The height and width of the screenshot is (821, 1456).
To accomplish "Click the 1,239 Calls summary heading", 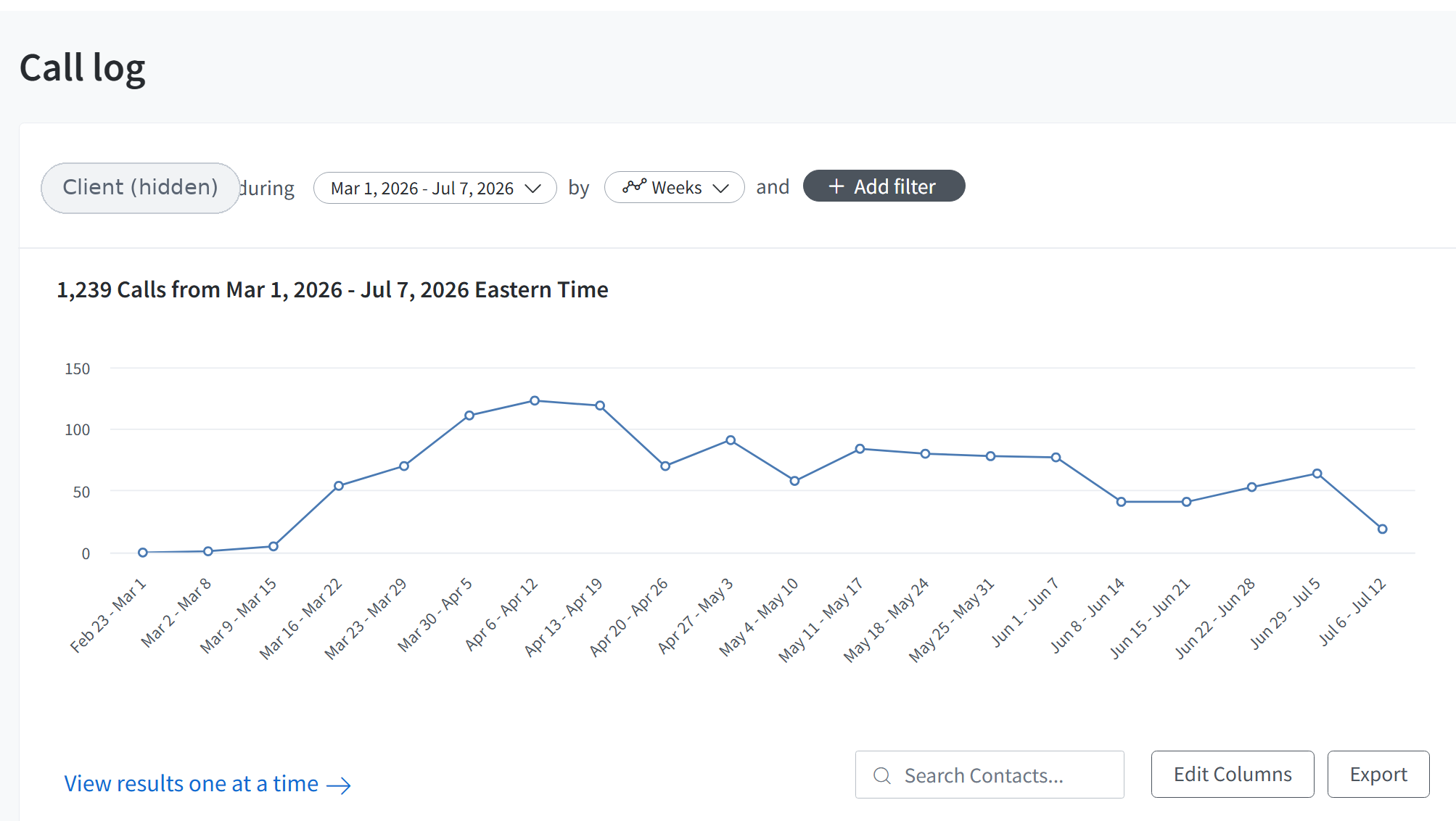I will tap(332, 290).
